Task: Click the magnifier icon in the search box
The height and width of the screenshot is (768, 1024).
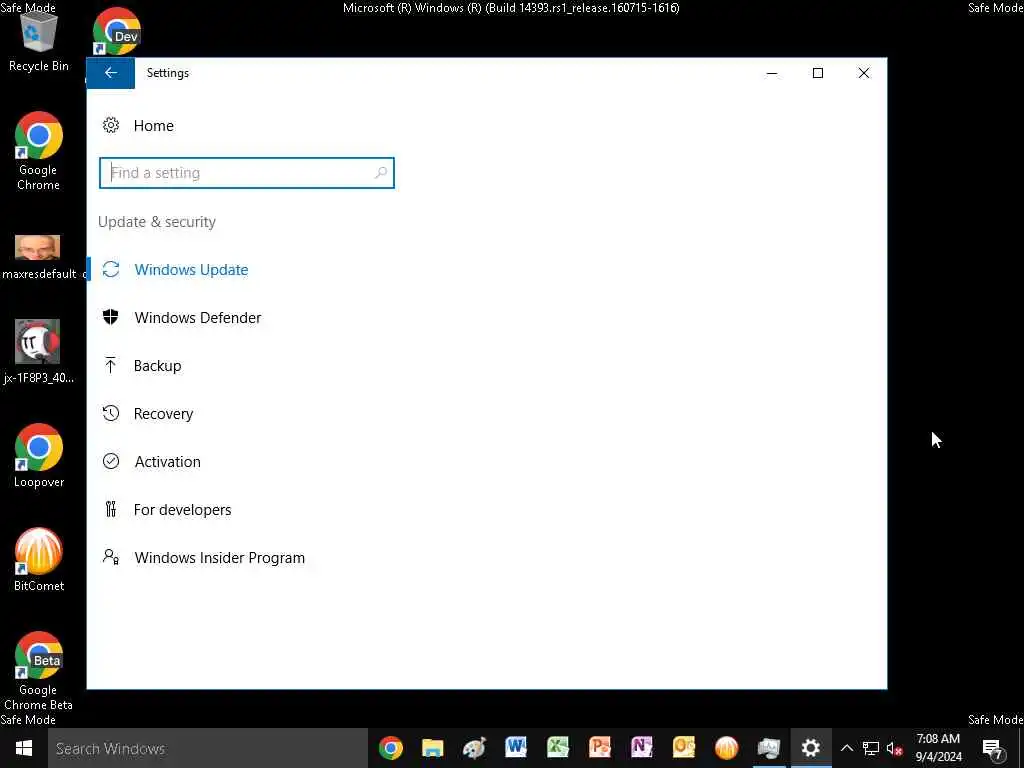Action: (381, 173)
